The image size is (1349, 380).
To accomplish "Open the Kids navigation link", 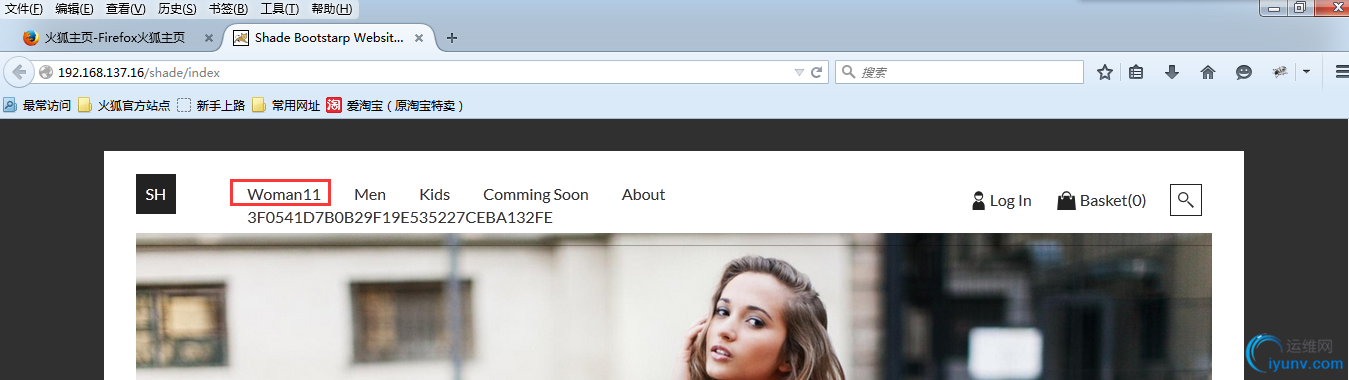I will point(435,194).
